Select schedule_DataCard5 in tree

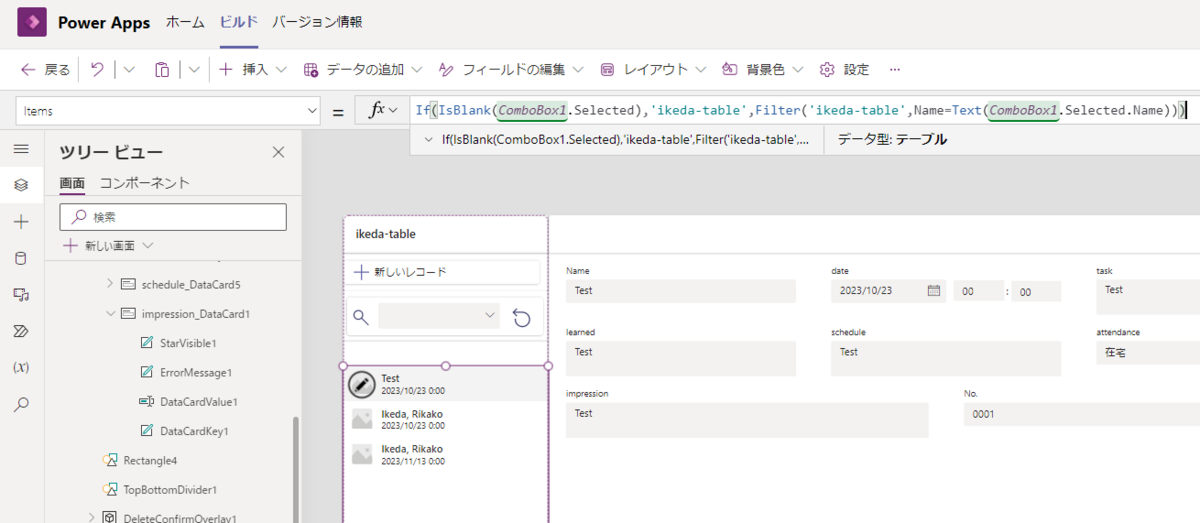191,284
